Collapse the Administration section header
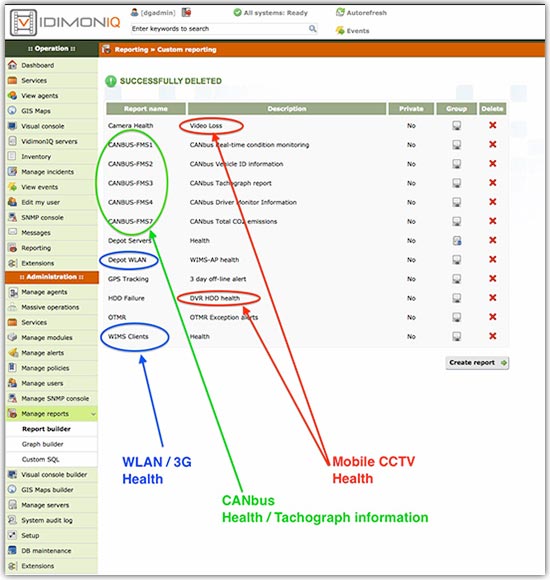This screenshot has height=580, width=550. coord(52,277)
